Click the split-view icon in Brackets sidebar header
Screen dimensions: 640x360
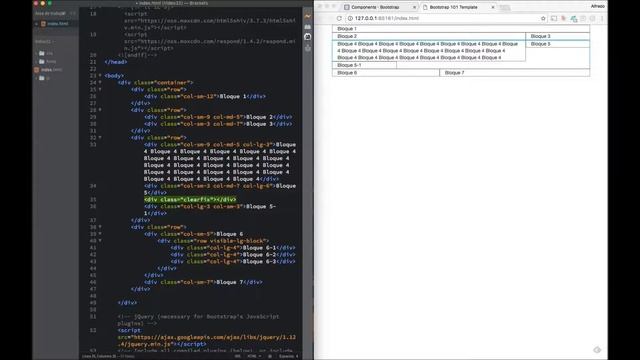click(x=73, y=13)
